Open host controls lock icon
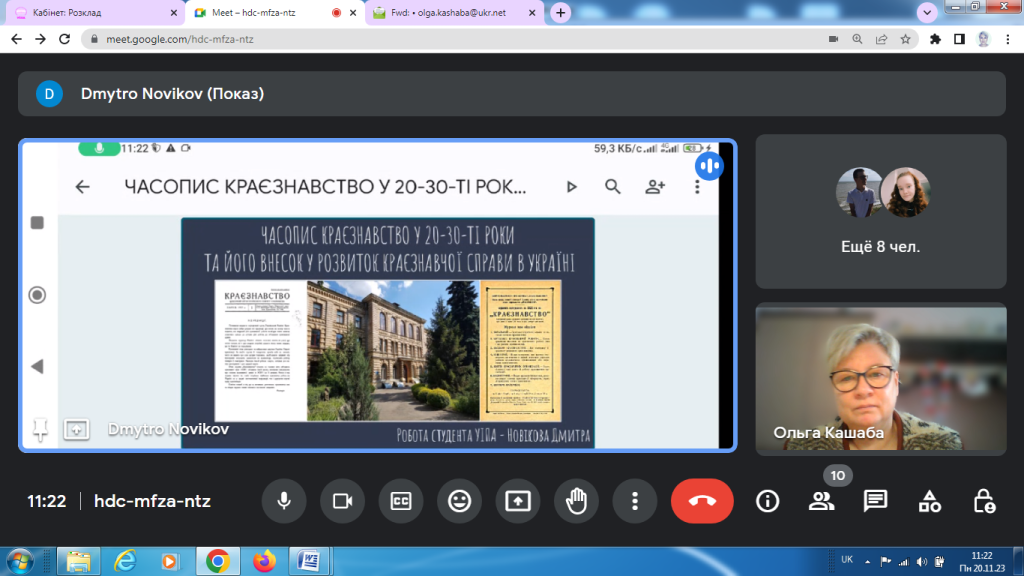1024x576 pixels. [x=984, y=501]
